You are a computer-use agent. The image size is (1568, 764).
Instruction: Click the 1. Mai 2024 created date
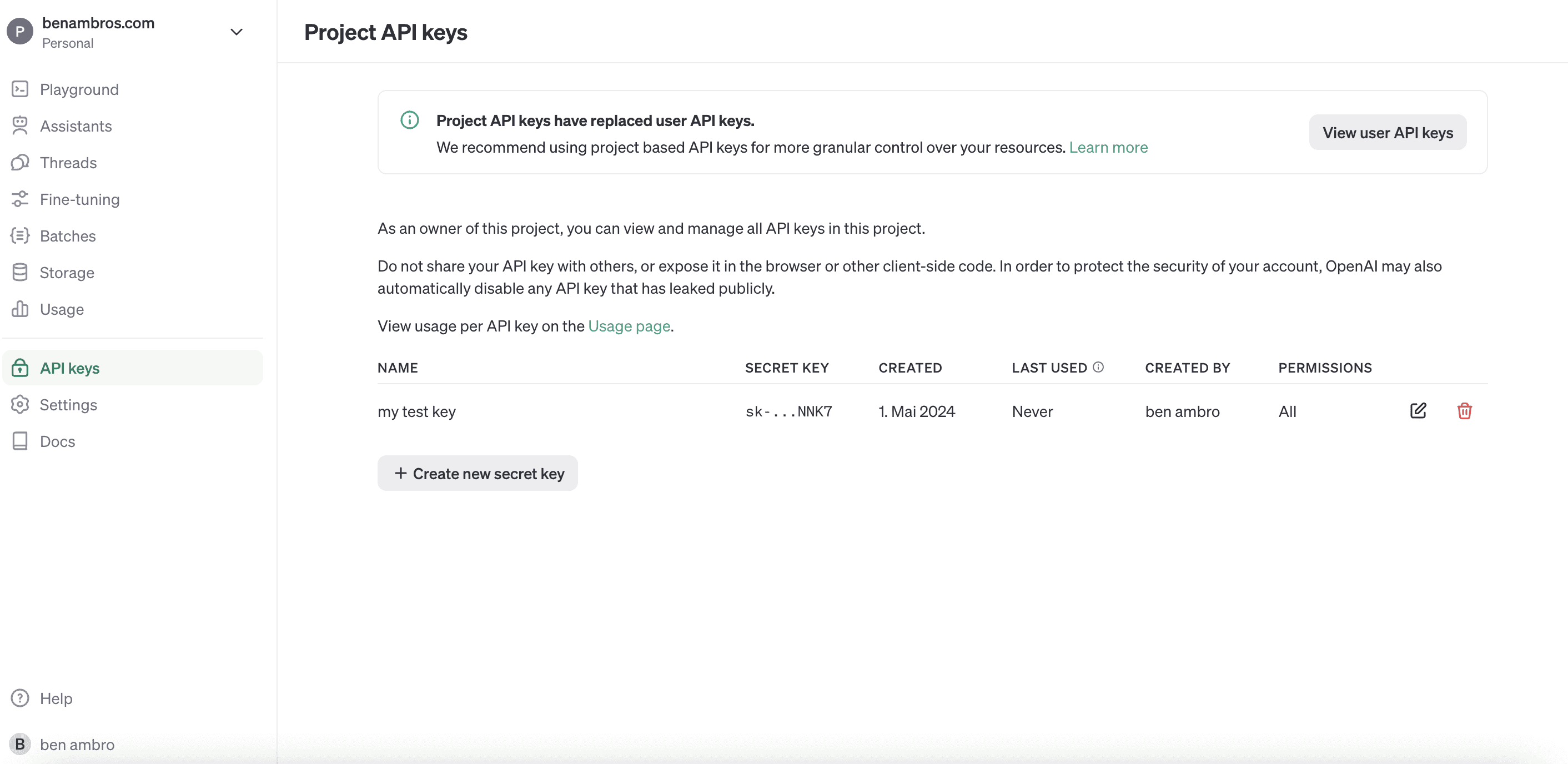coord(917,411)
